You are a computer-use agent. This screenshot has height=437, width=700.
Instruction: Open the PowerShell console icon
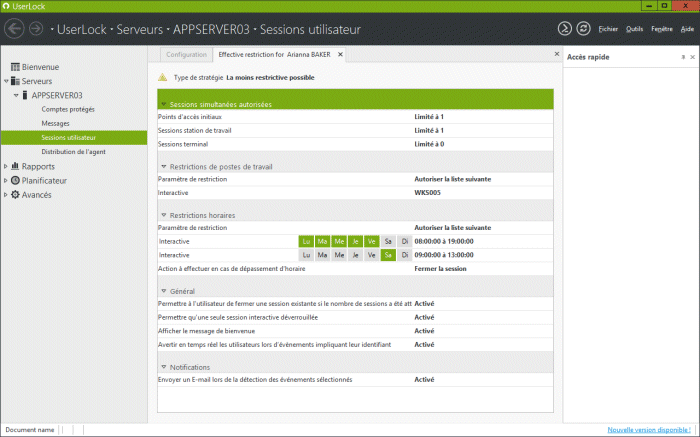[565, 29]
